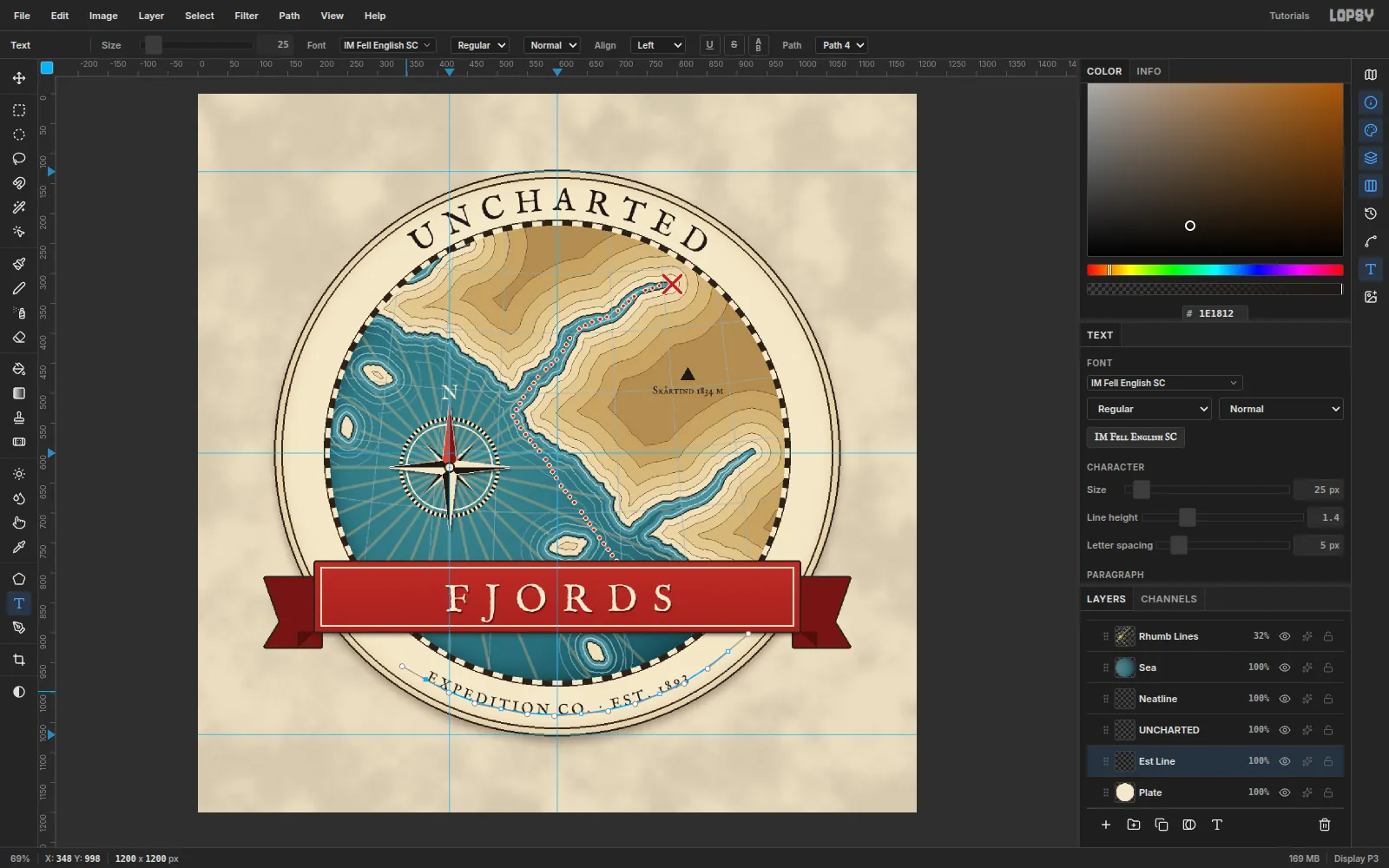The height and width of the screenshot is (868, 1389).
Task: Select the Rhumb Lines layer thumbnail
Action: point(1125,636)
